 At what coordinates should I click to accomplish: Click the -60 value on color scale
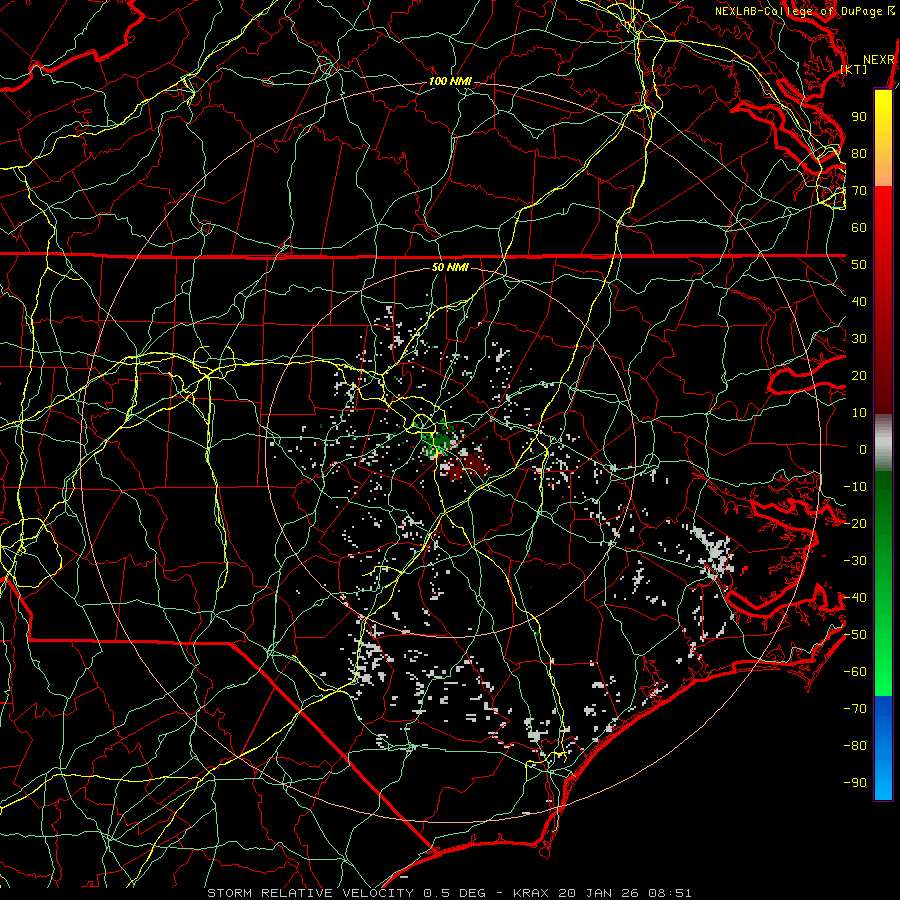point(855,672)
